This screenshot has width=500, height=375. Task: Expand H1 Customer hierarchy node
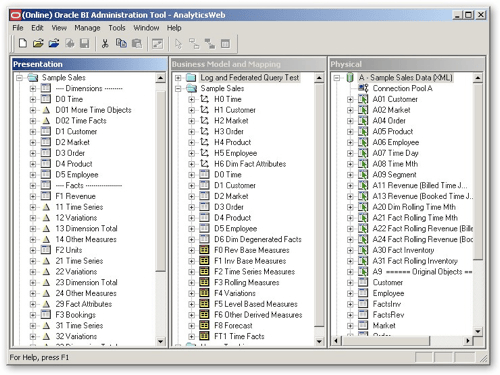coord(192,110)
